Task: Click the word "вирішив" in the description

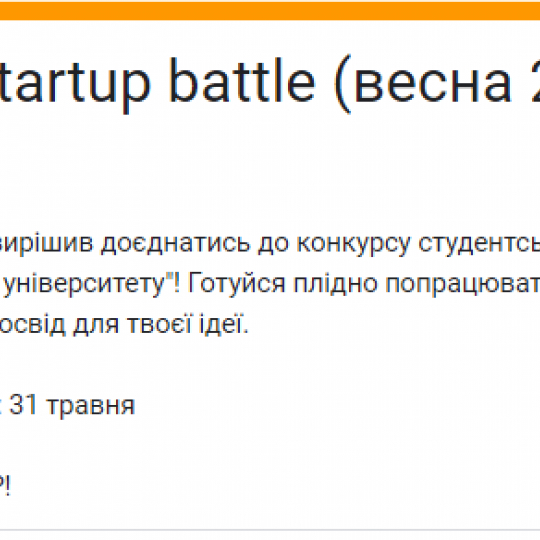Action: pos(46,244)
